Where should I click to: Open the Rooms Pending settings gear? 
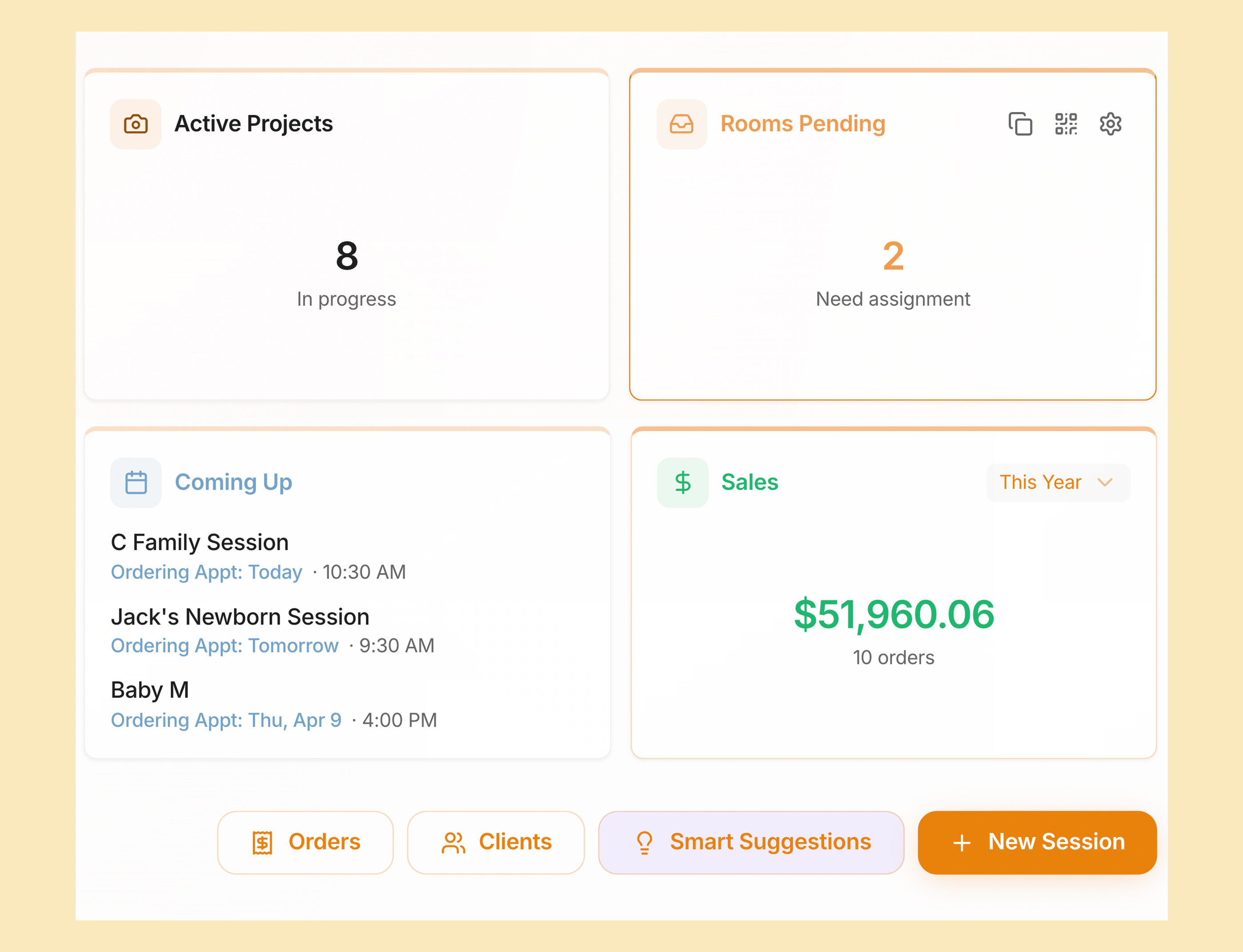pyautogui.click(x=1111, y=124)
